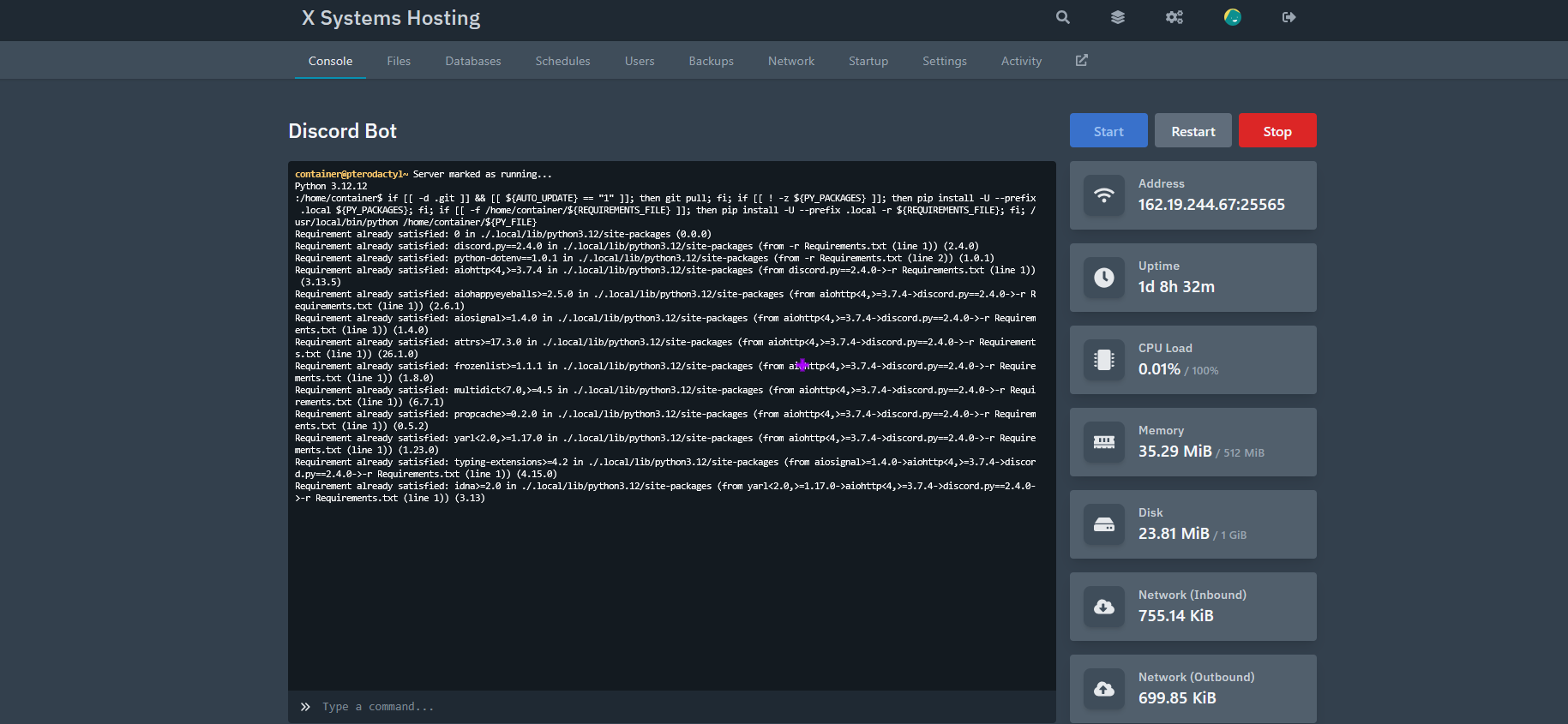Click console line Python 3.12.12
This screenshot has height=724, width=1568.
pyautogui.click(x=331, y=186)
